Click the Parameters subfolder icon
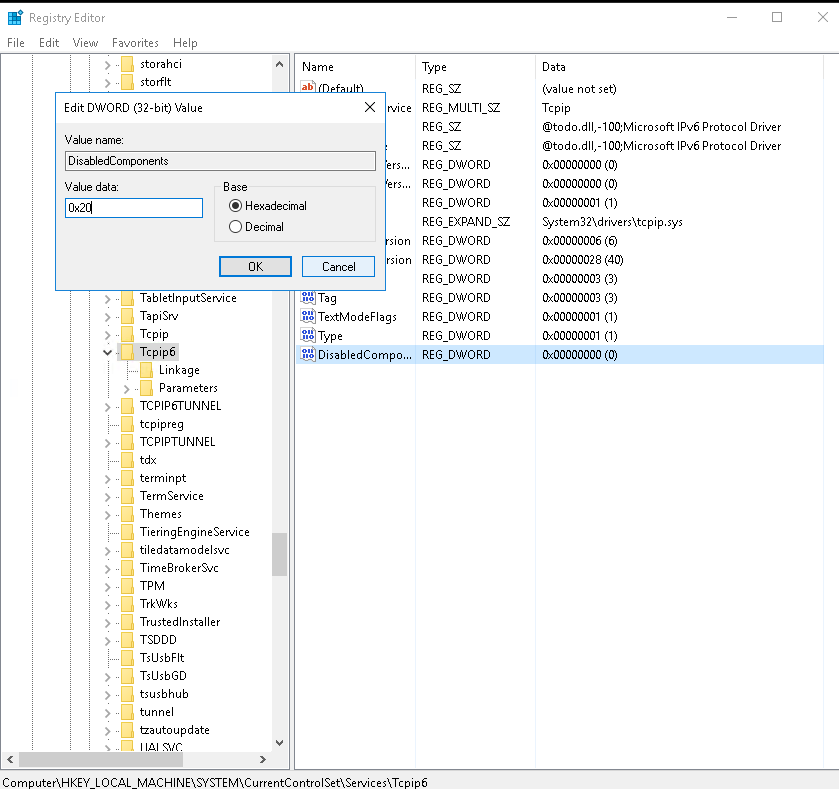The image size is (839, 789). (146, 388)
